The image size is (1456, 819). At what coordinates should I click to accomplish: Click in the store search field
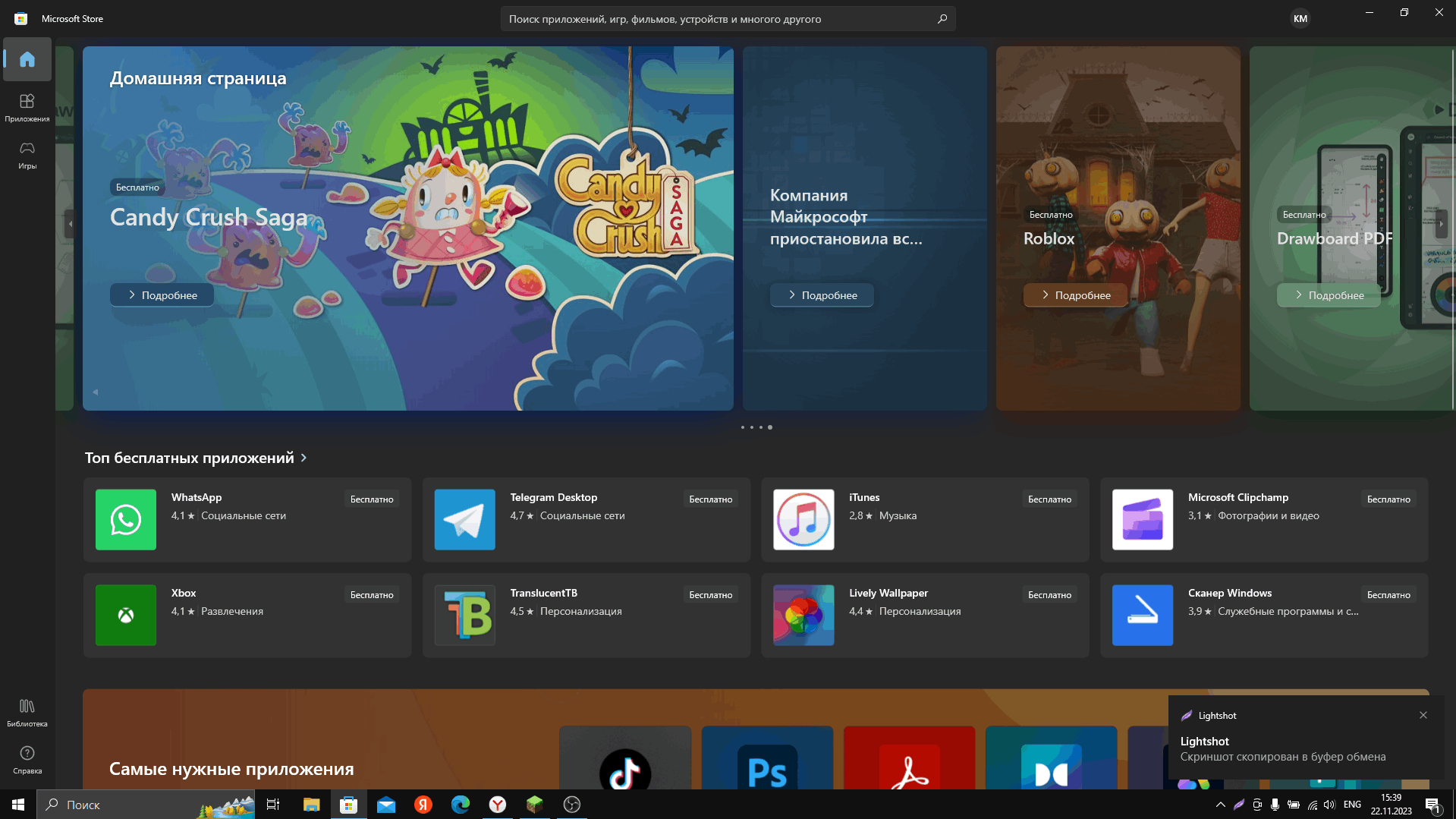pos(728,19)
